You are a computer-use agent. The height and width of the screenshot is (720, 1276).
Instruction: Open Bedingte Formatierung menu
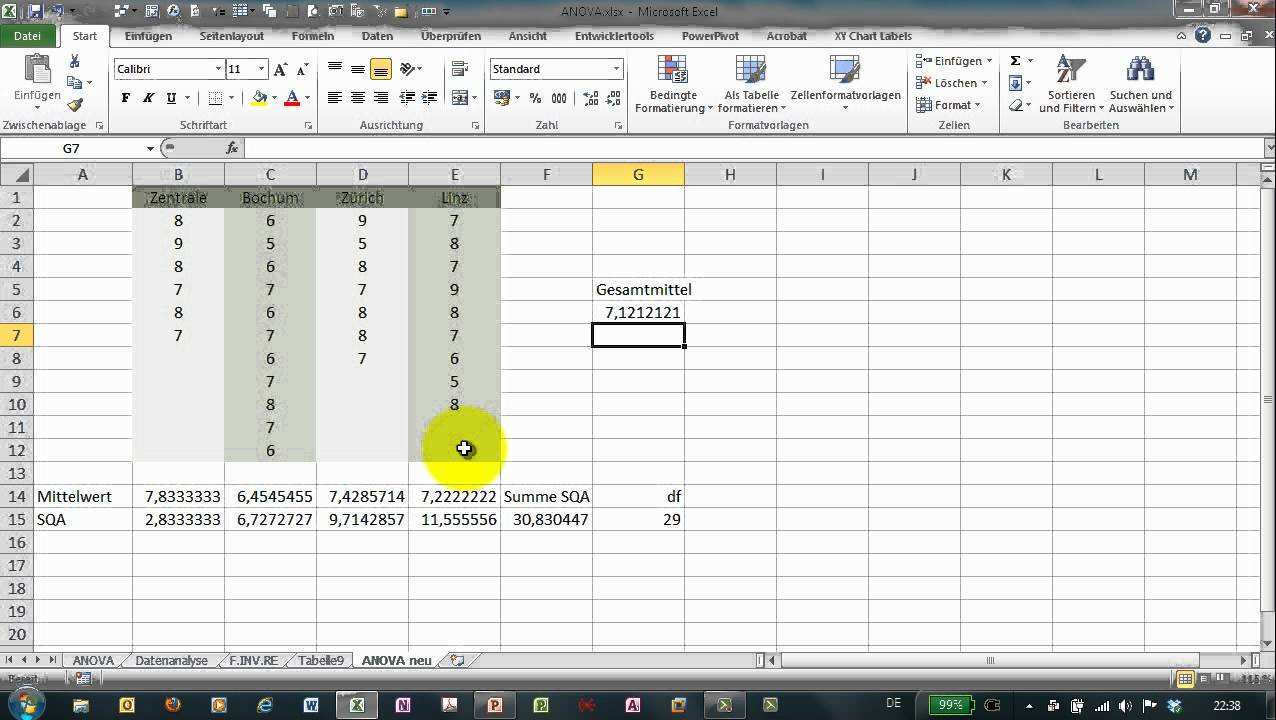(674, 85)
